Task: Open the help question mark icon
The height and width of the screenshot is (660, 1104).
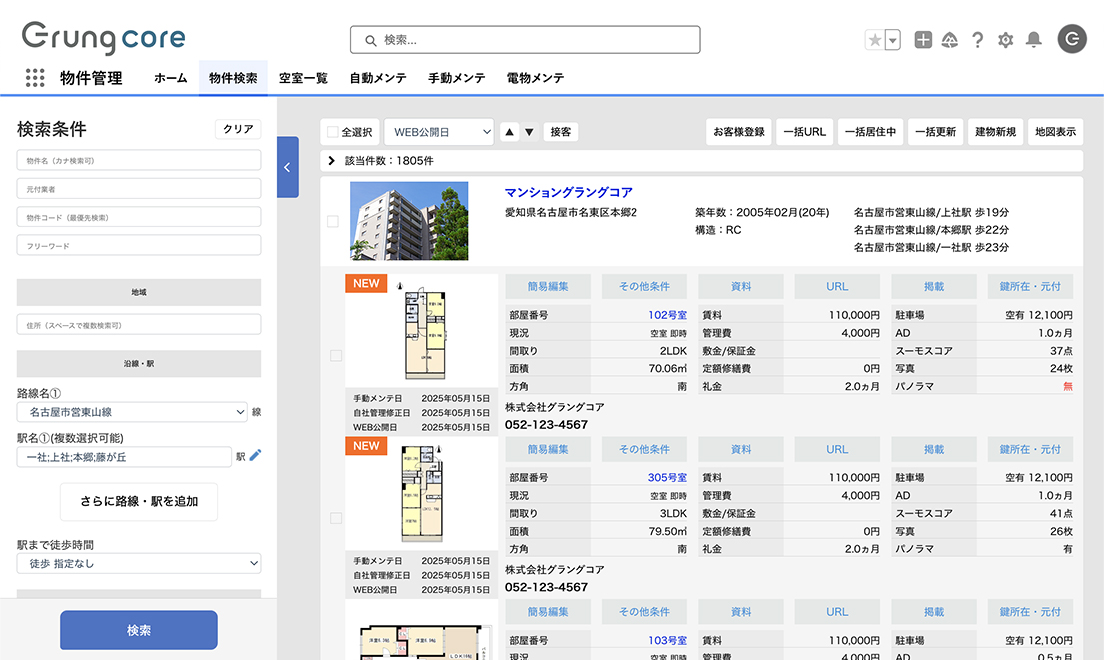Action: click(x=977, y=40)
